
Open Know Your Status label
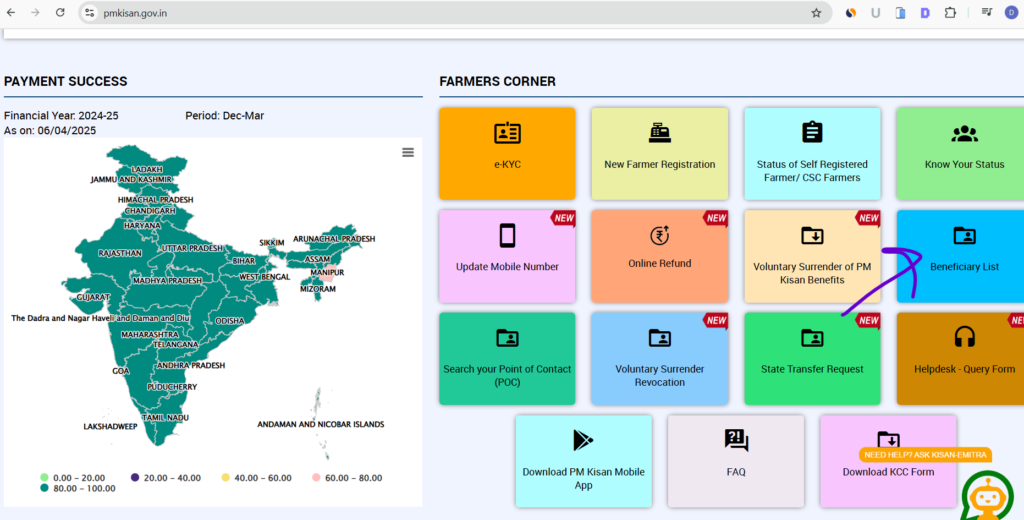point(965,165)
